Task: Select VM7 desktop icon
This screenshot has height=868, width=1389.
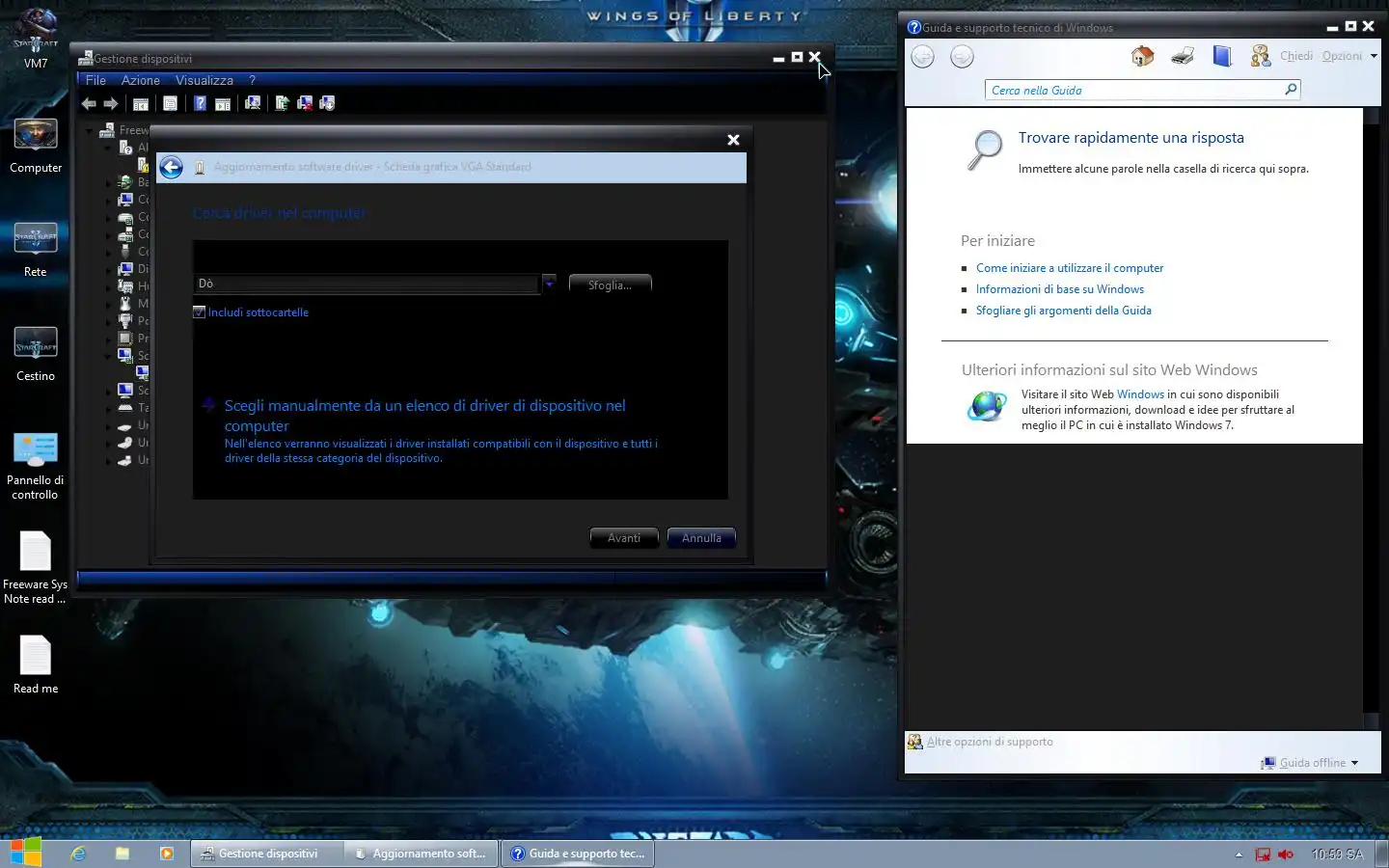Action: [36, 39]
